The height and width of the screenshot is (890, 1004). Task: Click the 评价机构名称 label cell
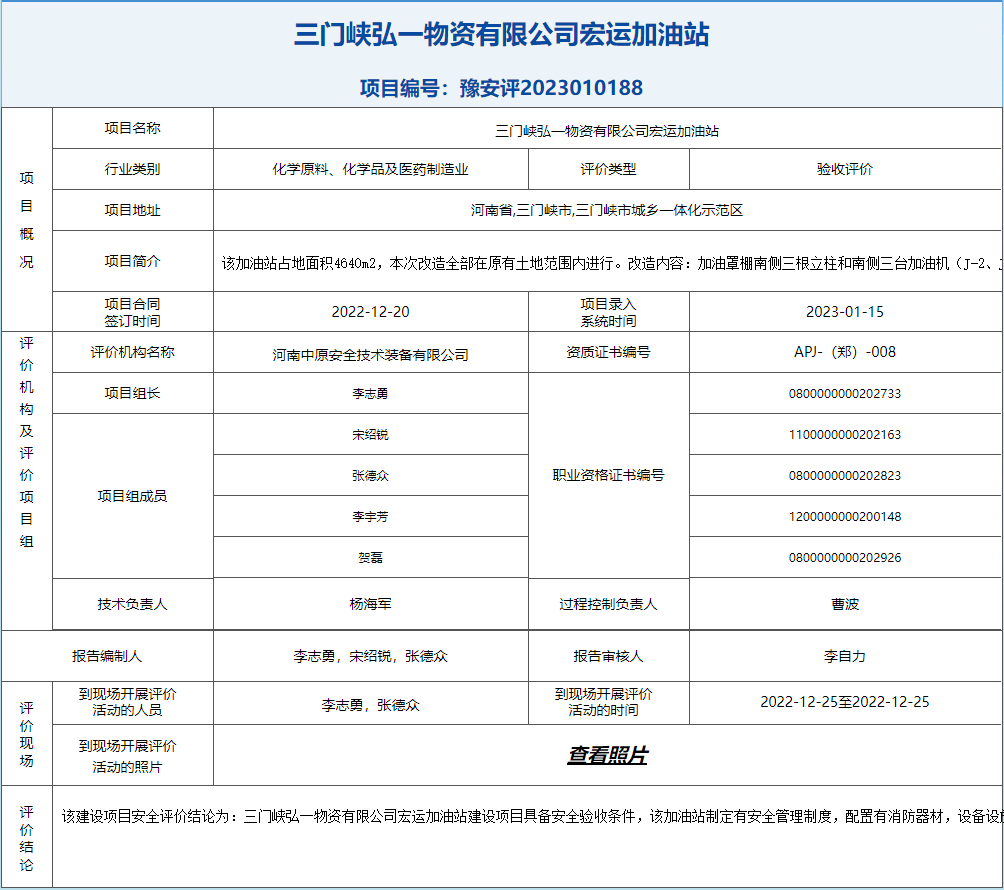click(x=133, y=352)
